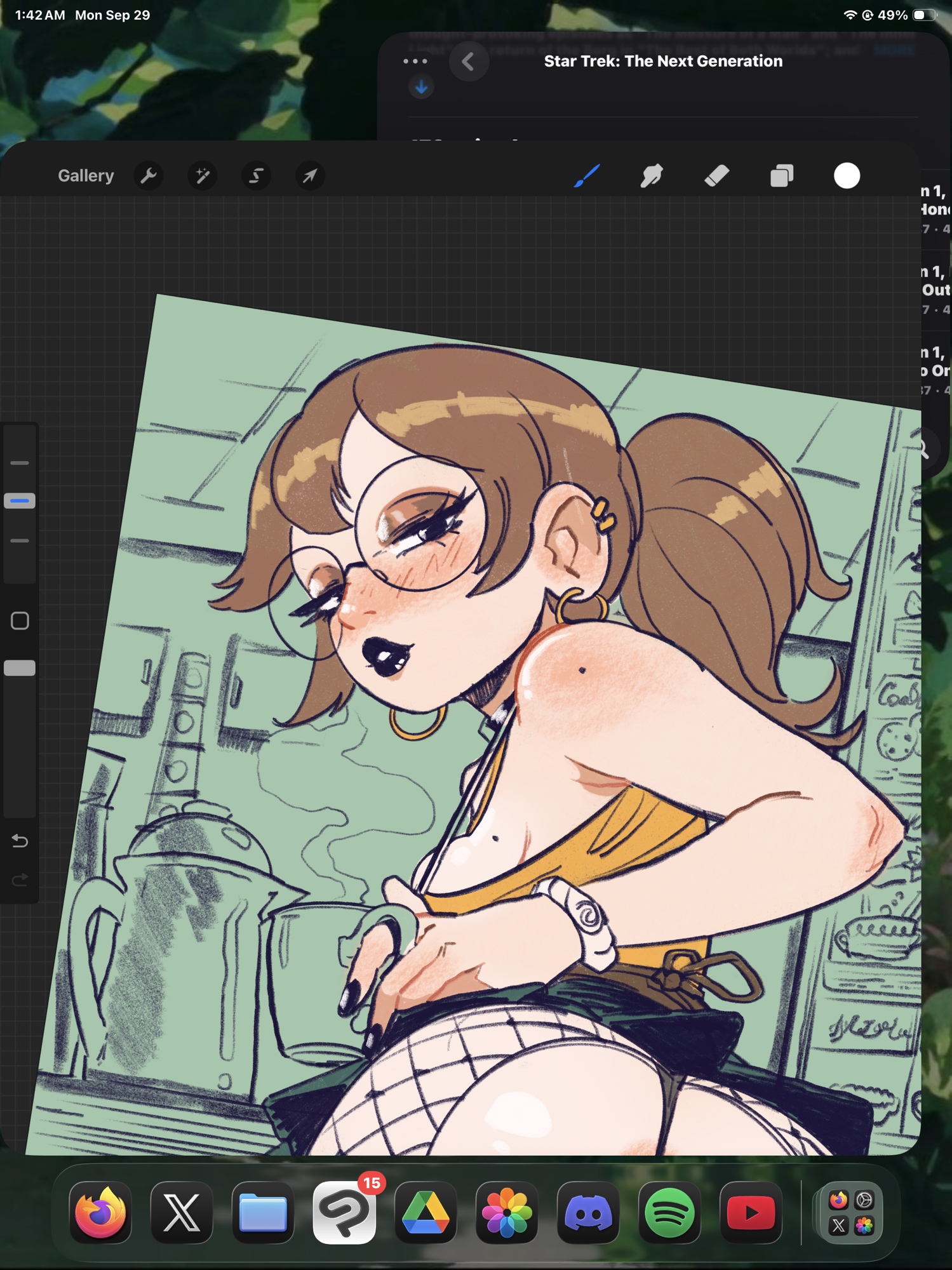Toggle the square Modify button in sidebar

(20, 620)
